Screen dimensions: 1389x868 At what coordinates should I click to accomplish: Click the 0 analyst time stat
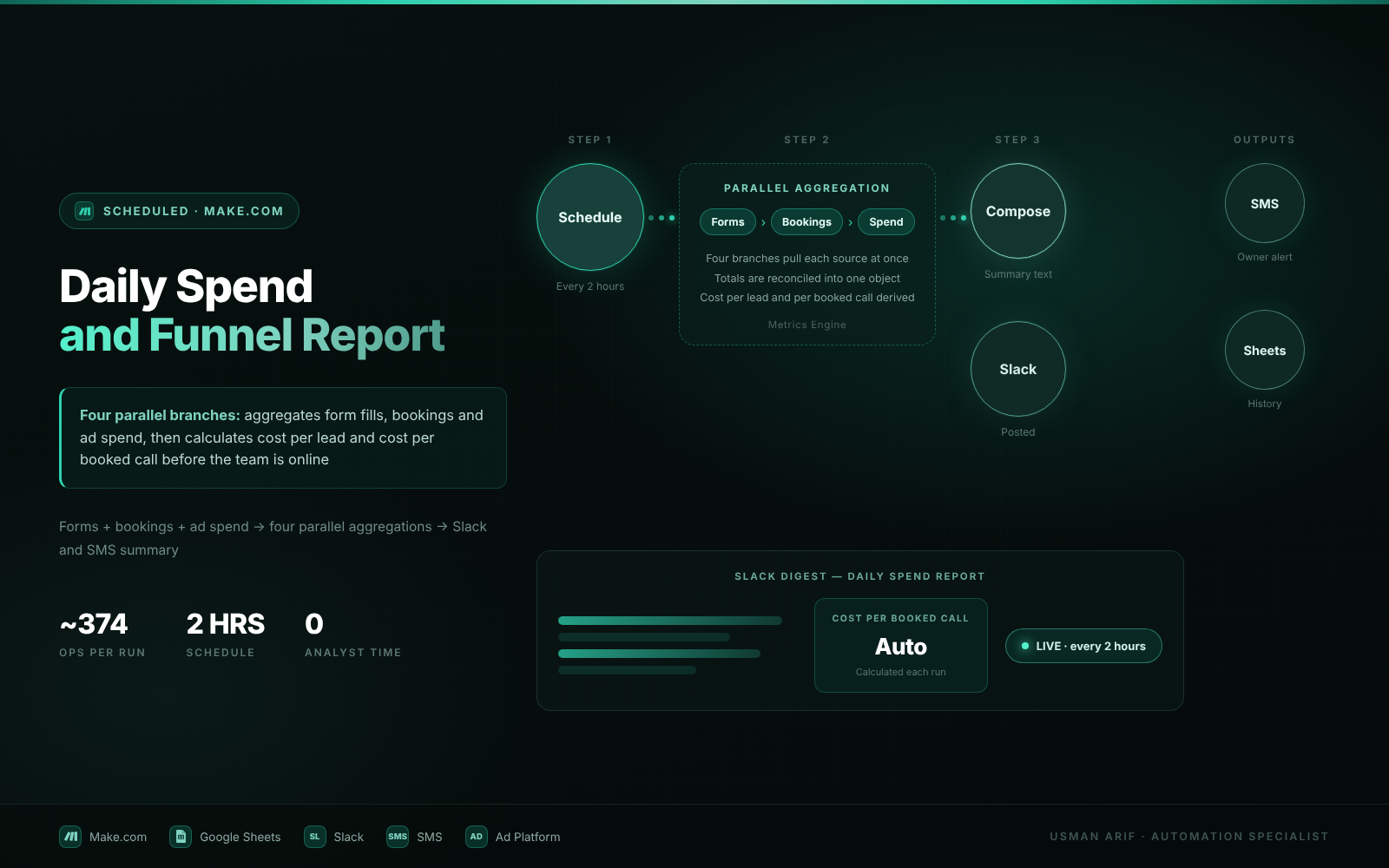352,635
